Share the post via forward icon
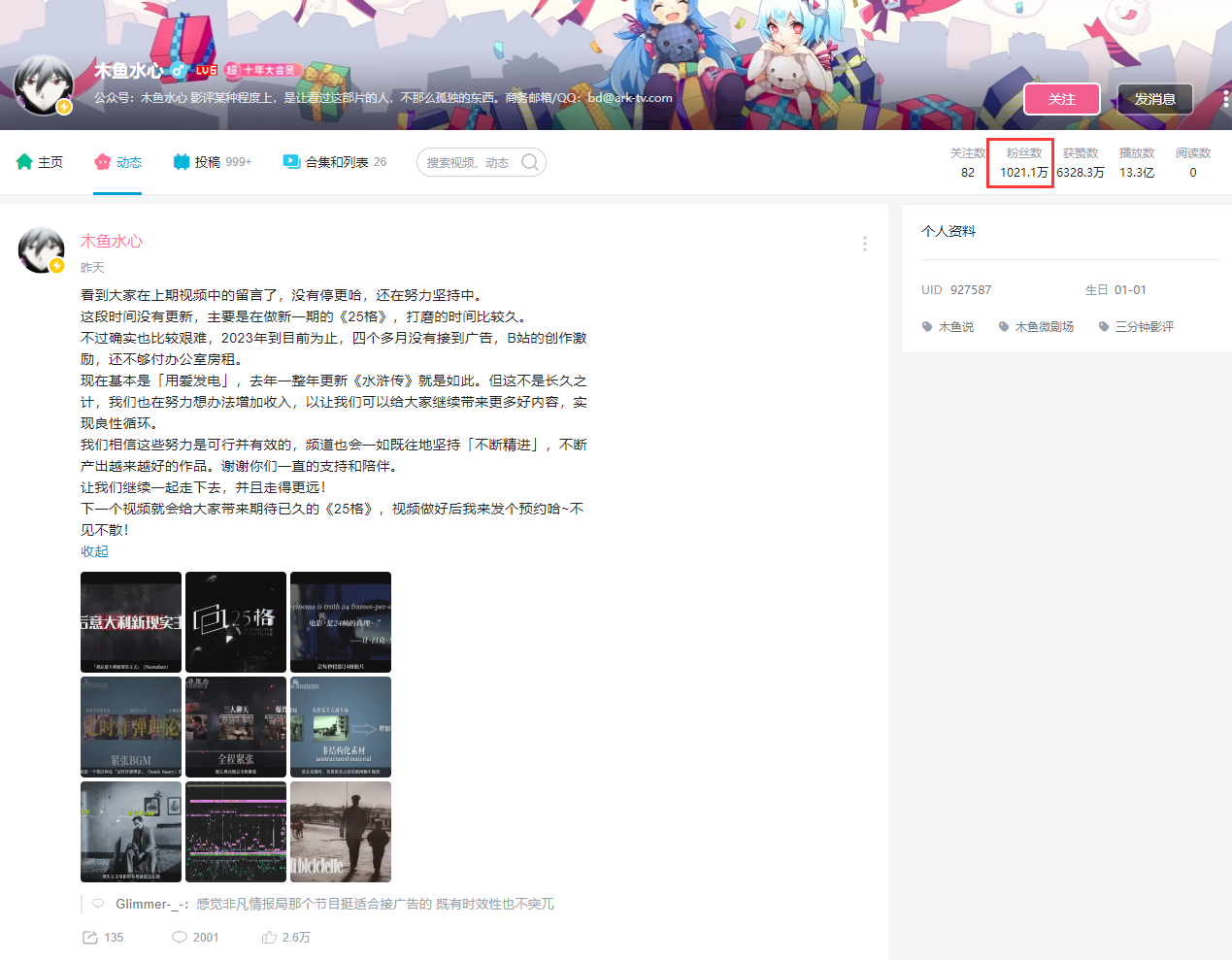1232x960 pixels. [90, 938]
